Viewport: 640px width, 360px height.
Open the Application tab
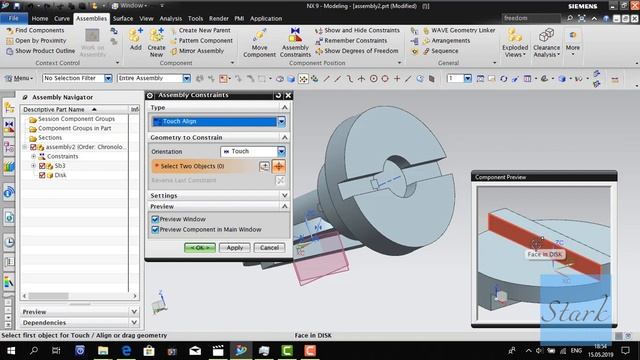point(266,19)
